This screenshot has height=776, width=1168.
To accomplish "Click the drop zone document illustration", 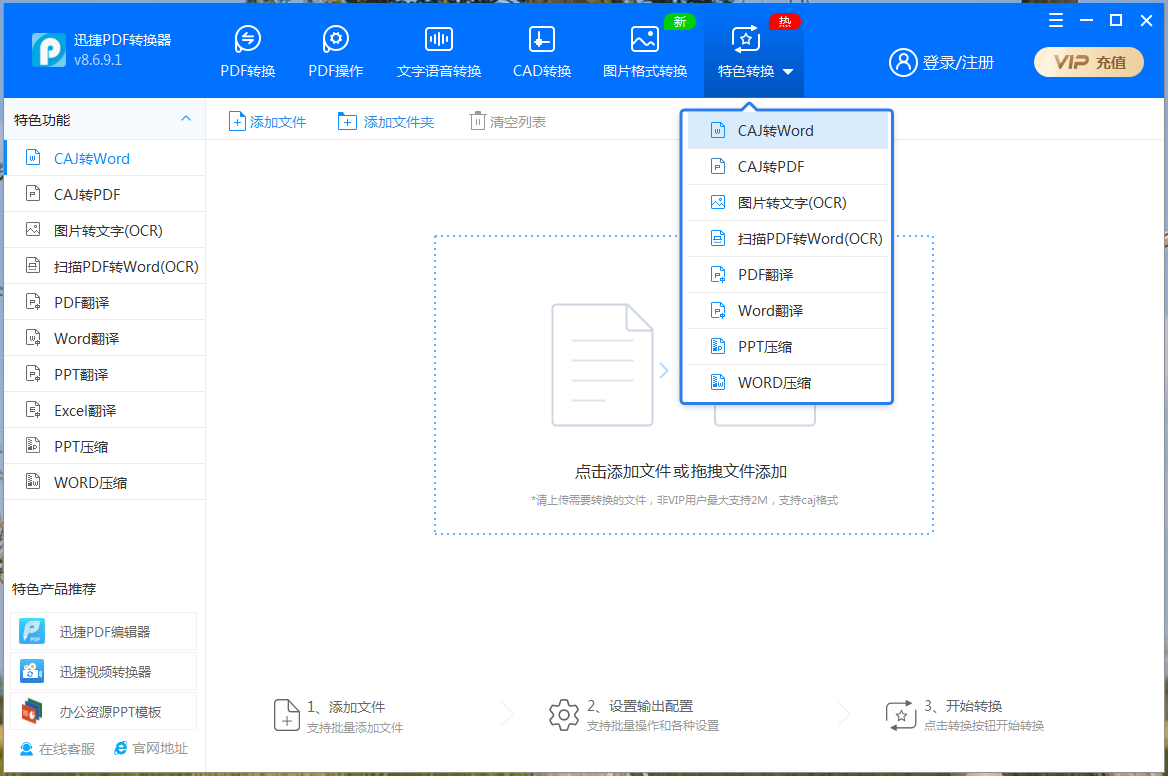I will 603,365.
